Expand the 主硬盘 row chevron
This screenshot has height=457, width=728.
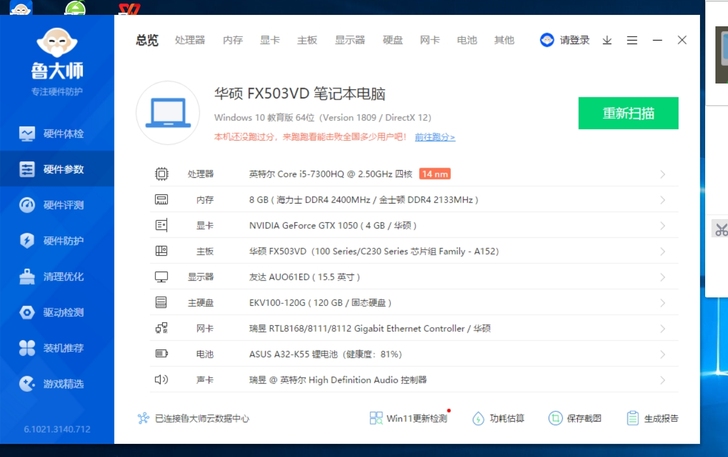(663, 303)
